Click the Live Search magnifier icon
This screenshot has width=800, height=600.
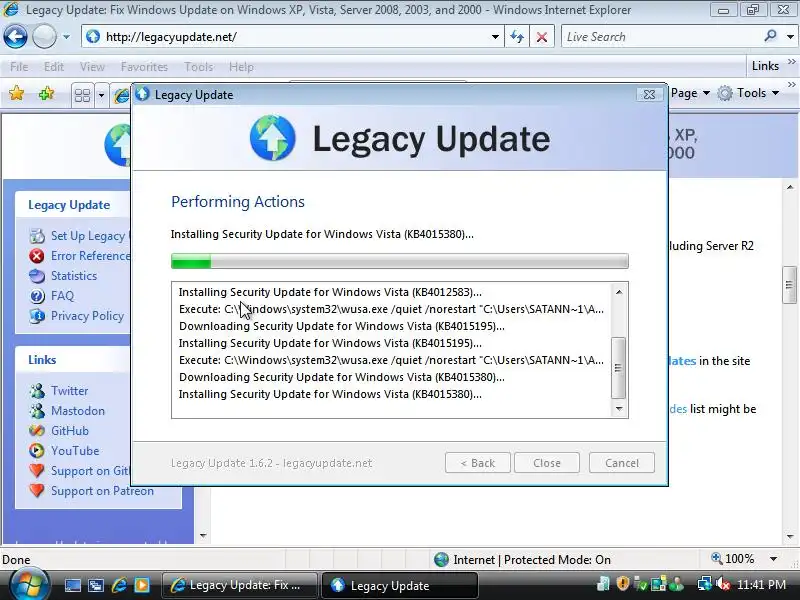(770, 36)
